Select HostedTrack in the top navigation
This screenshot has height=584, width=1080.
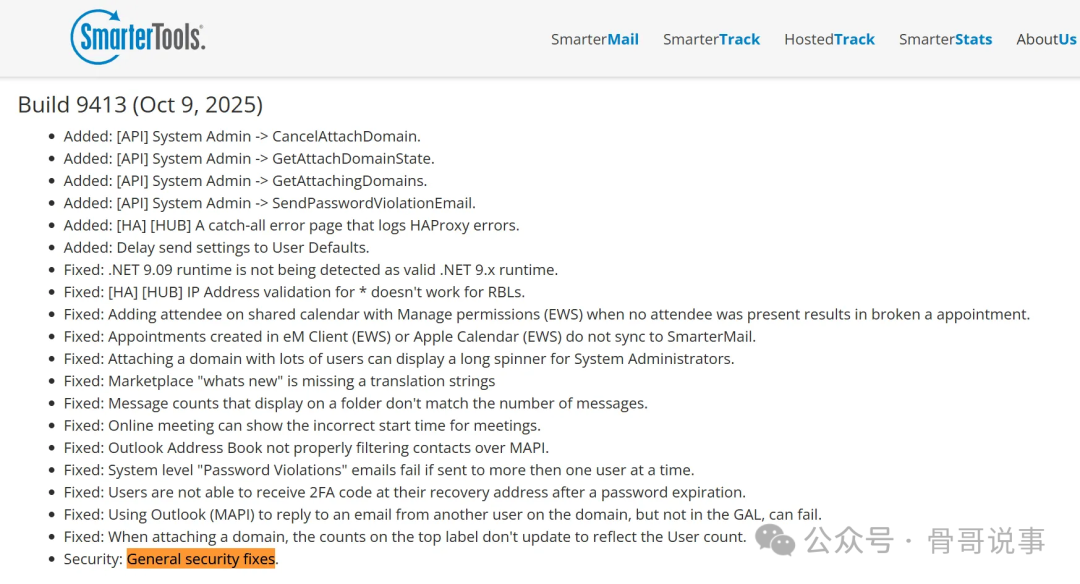click(829, 39)
